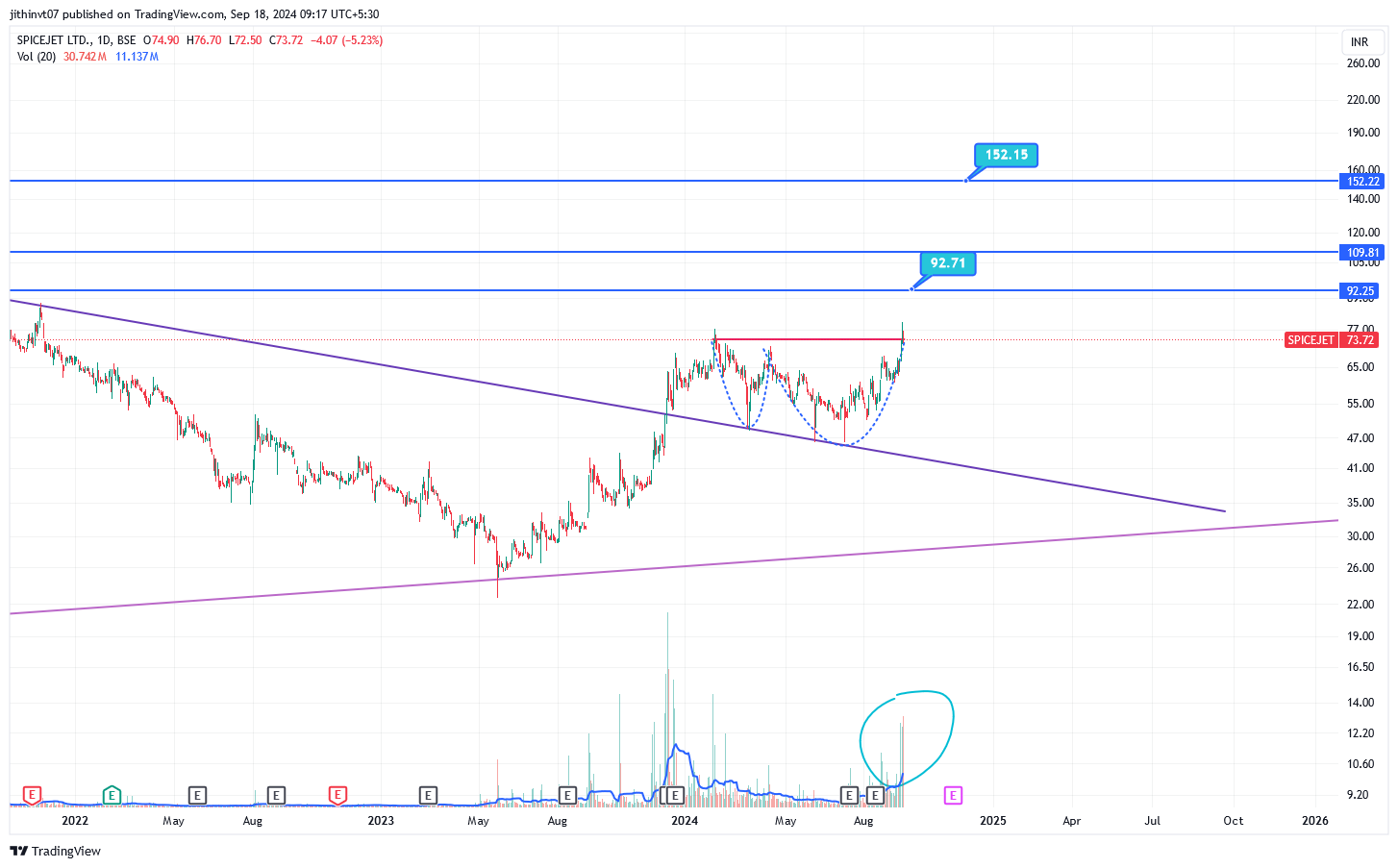Click the TradingView logo at bottom left

tap(55, 851)
